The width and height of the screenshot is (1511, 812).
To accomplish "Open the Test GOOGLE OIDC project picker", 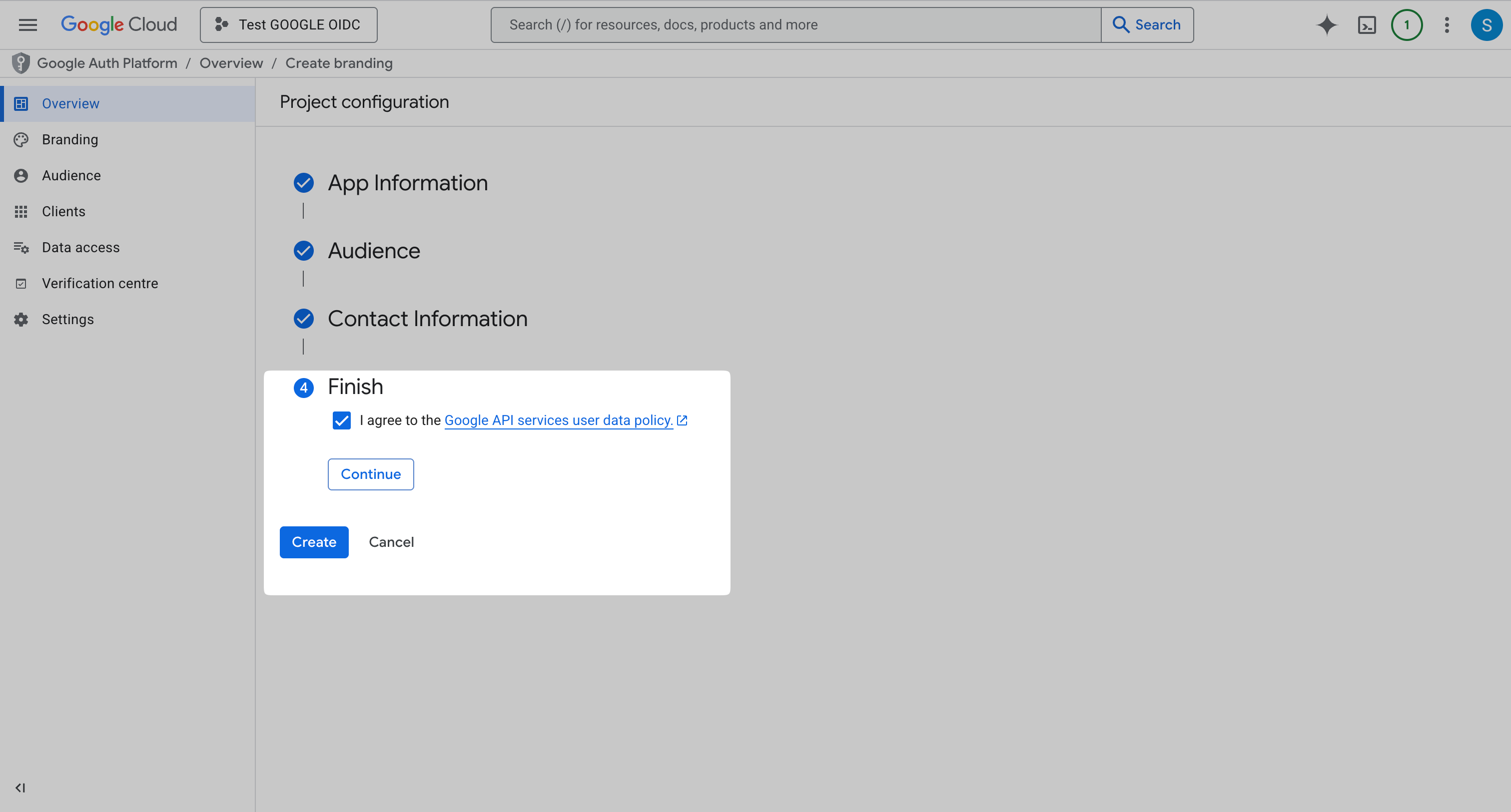I will (288, 24).
